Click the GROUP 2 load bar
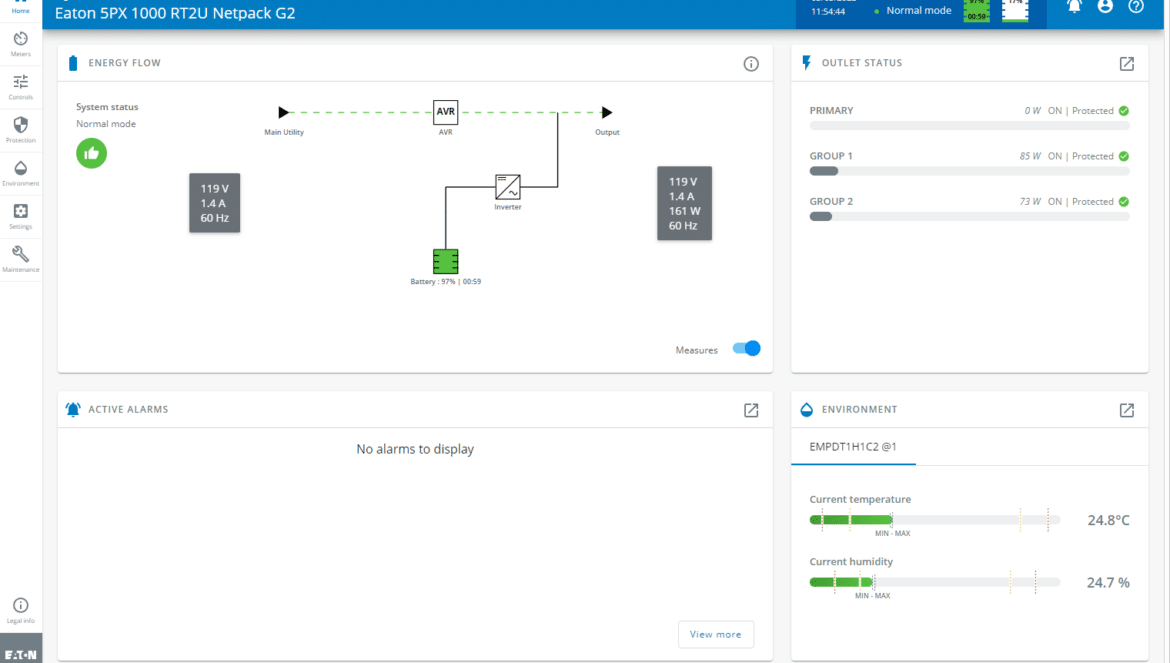 (969, 217)
